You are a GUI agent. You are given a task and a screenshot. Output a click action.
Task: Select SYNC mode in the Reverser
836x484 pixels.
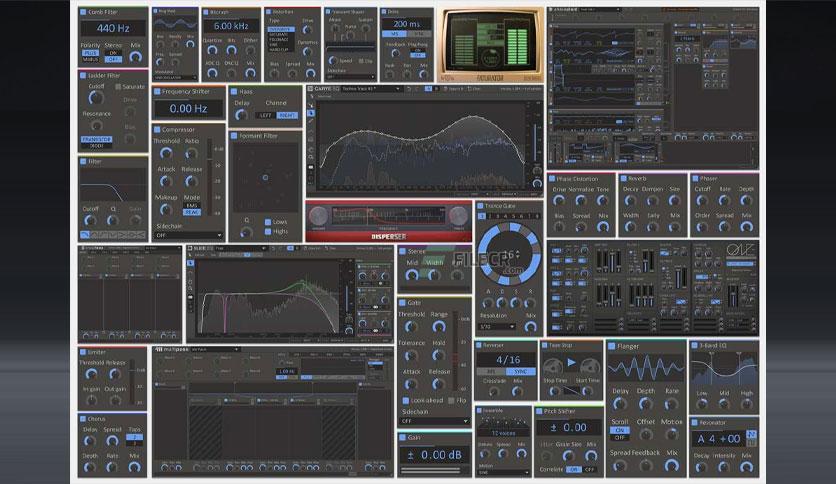pos(518,370)
